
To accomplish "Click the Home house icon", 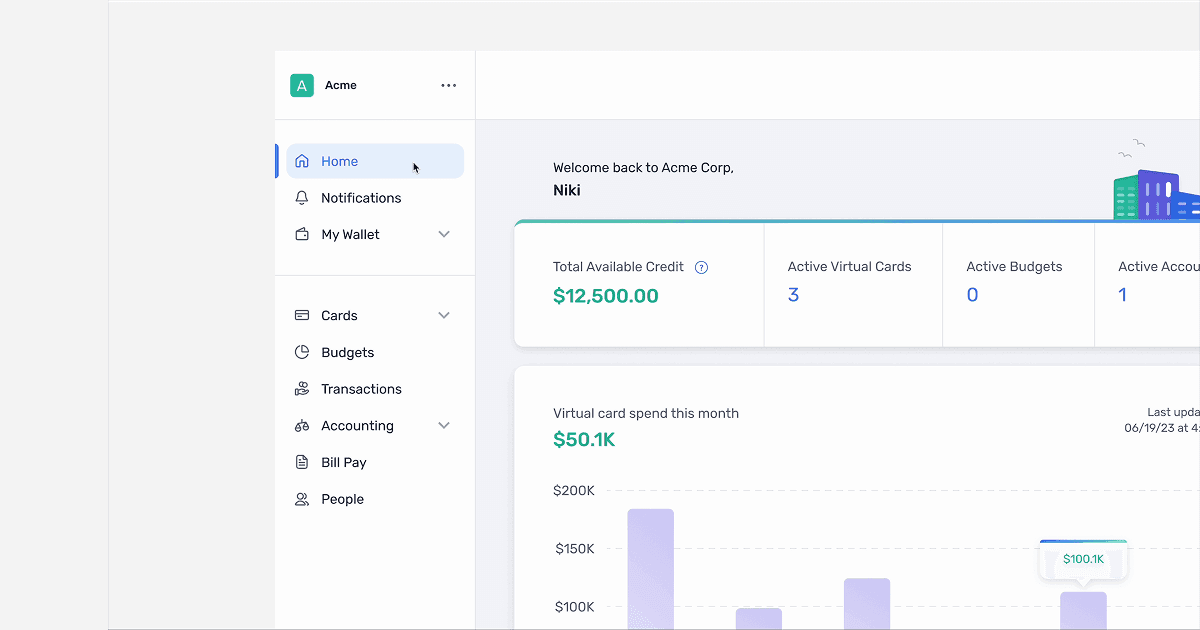I will click(302, 161).
